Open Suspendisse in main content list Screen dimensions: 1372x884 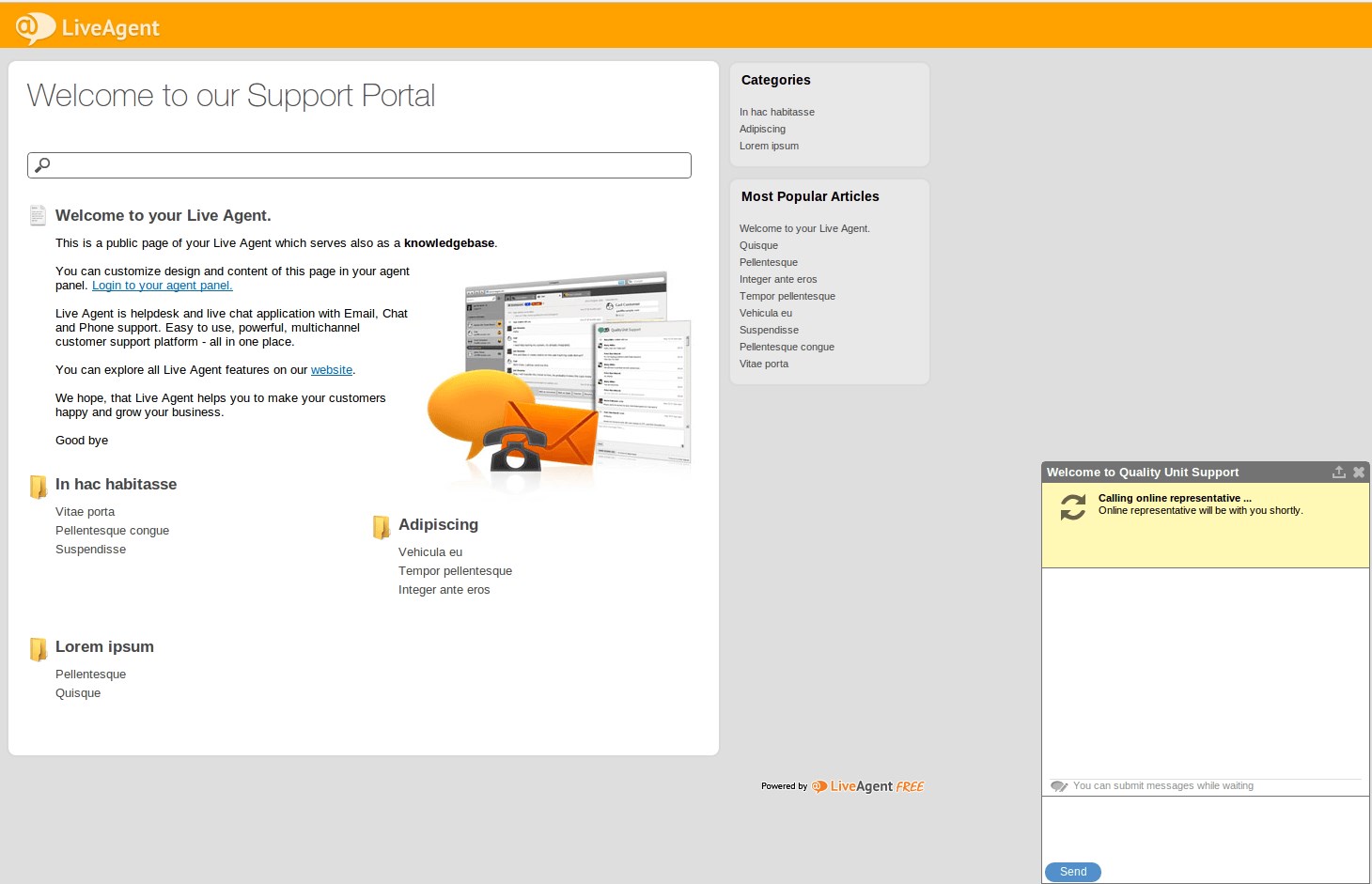pos(91,550)
